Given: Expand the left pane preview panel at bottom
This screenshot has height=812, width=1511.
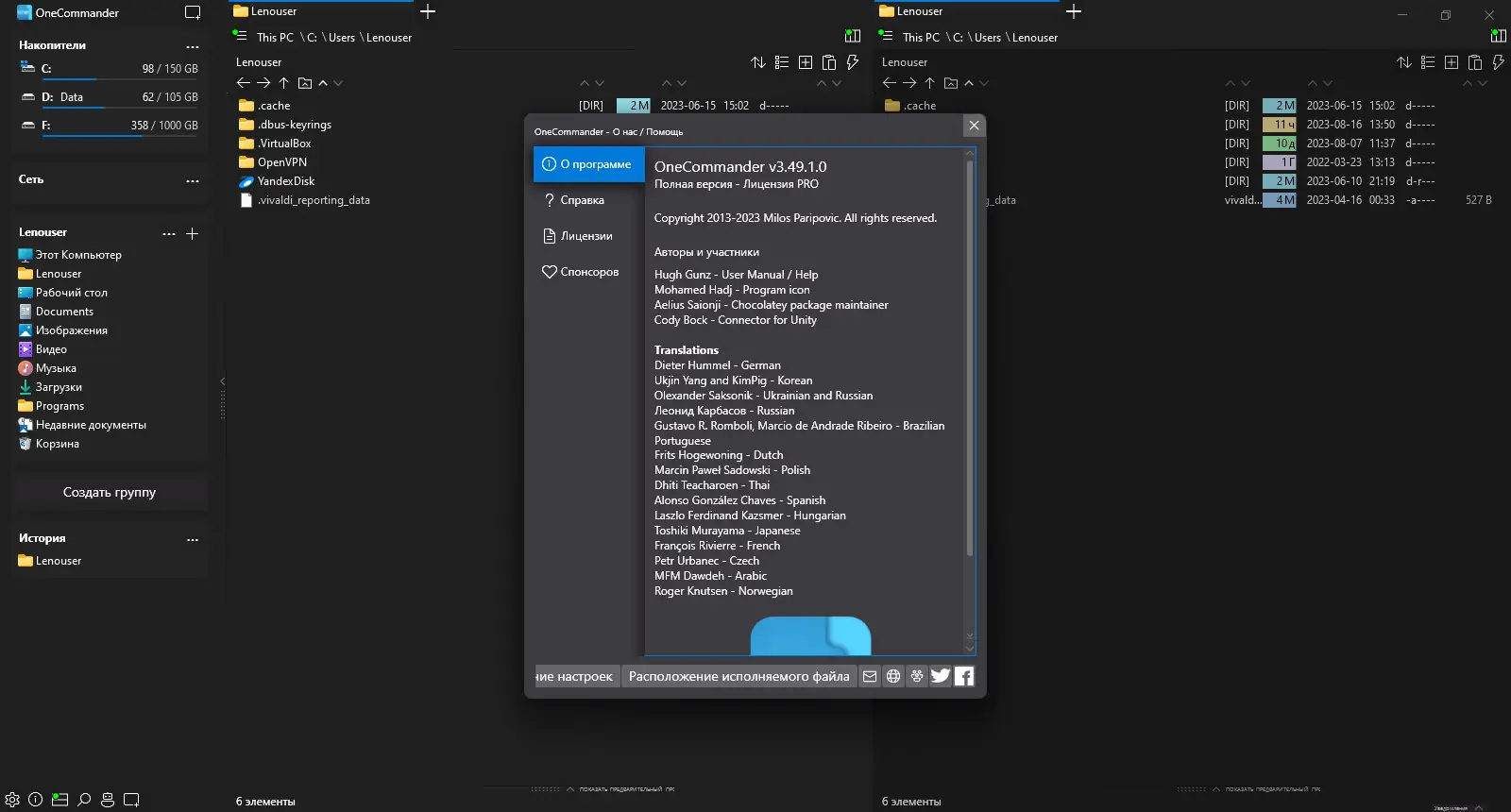Looking at the screenshot, I should point(569,789).
